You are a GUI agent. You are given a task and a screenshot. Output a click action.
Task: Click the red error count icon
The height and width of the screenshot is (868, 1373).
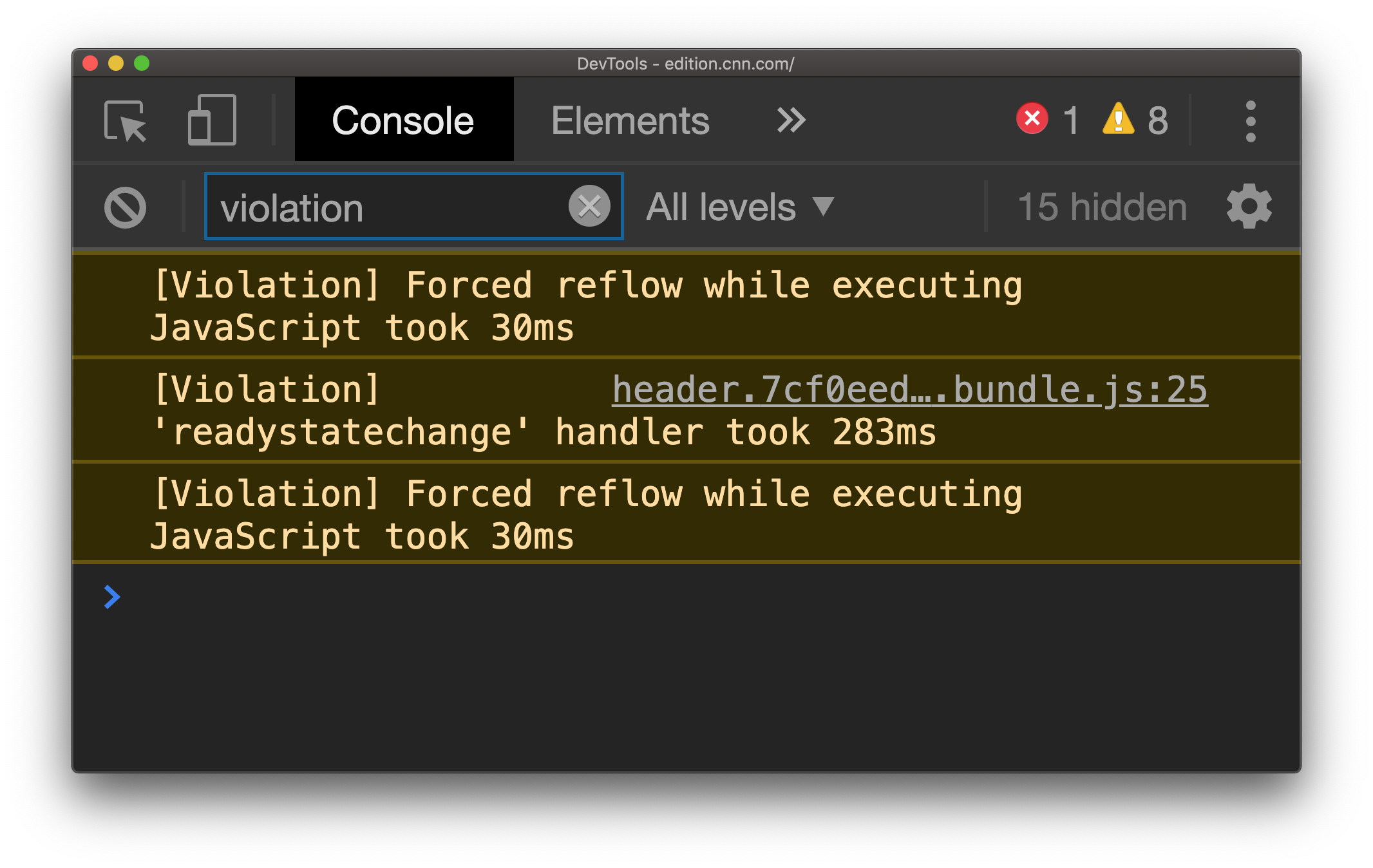pyautogui.click(x=1032, y=119)
